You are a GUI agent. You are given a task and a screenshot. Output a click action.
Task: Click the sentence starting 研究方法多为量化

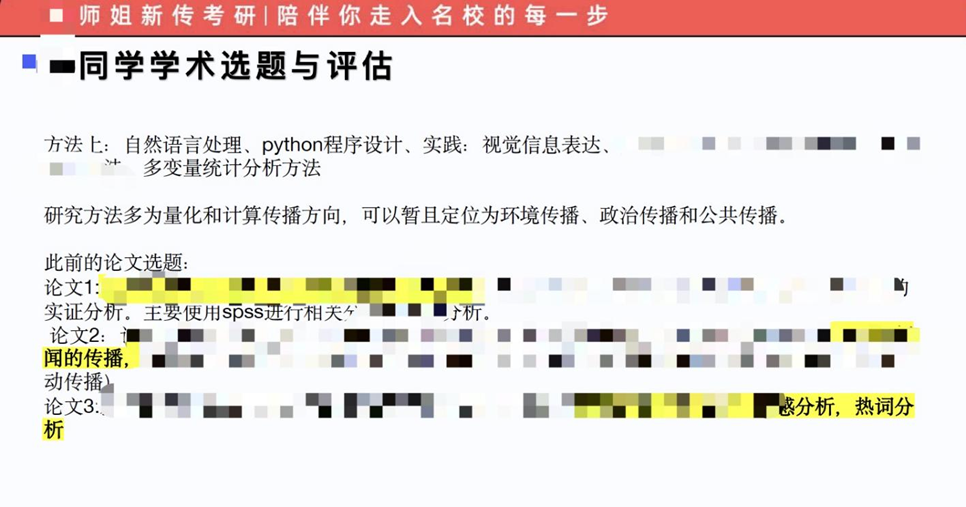click(416, 216)
